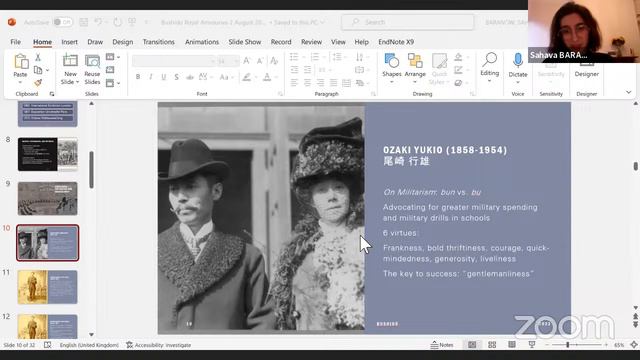
Task: Switch to the Insert tab
Action: 69,42
